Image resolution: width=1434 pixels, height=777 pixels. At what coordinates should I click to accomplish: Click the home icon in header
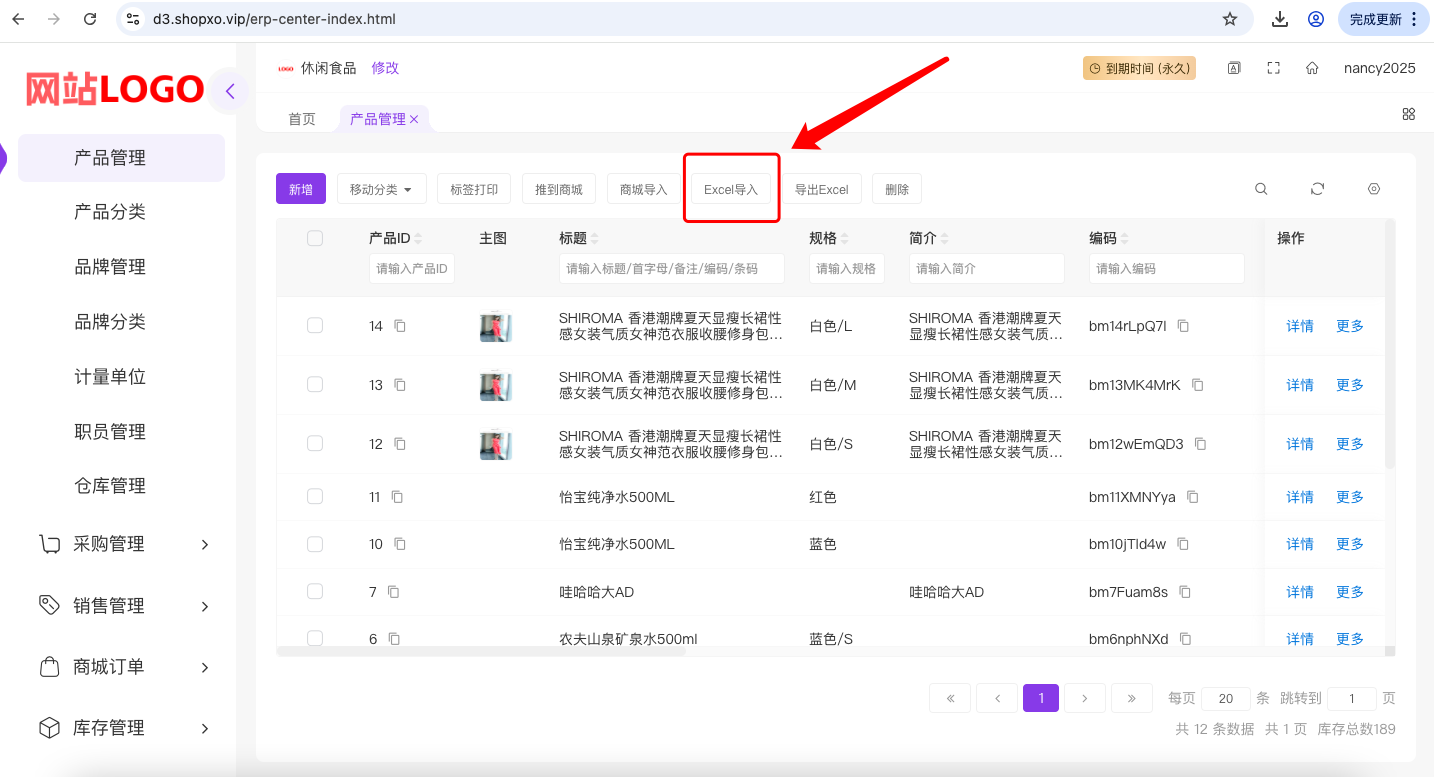(x=1312, y=68)
